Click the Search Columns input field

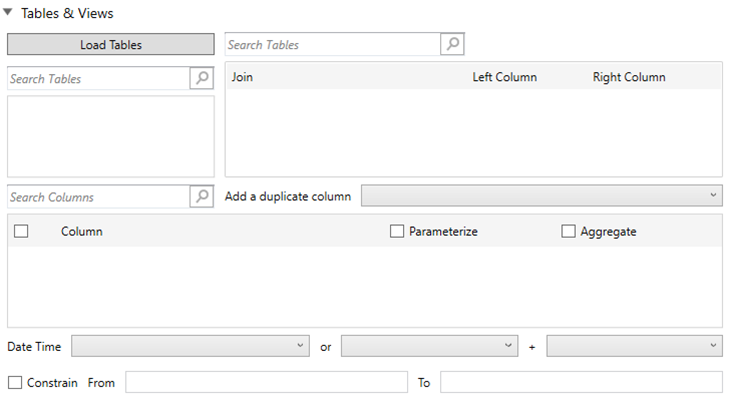(98, 197)
